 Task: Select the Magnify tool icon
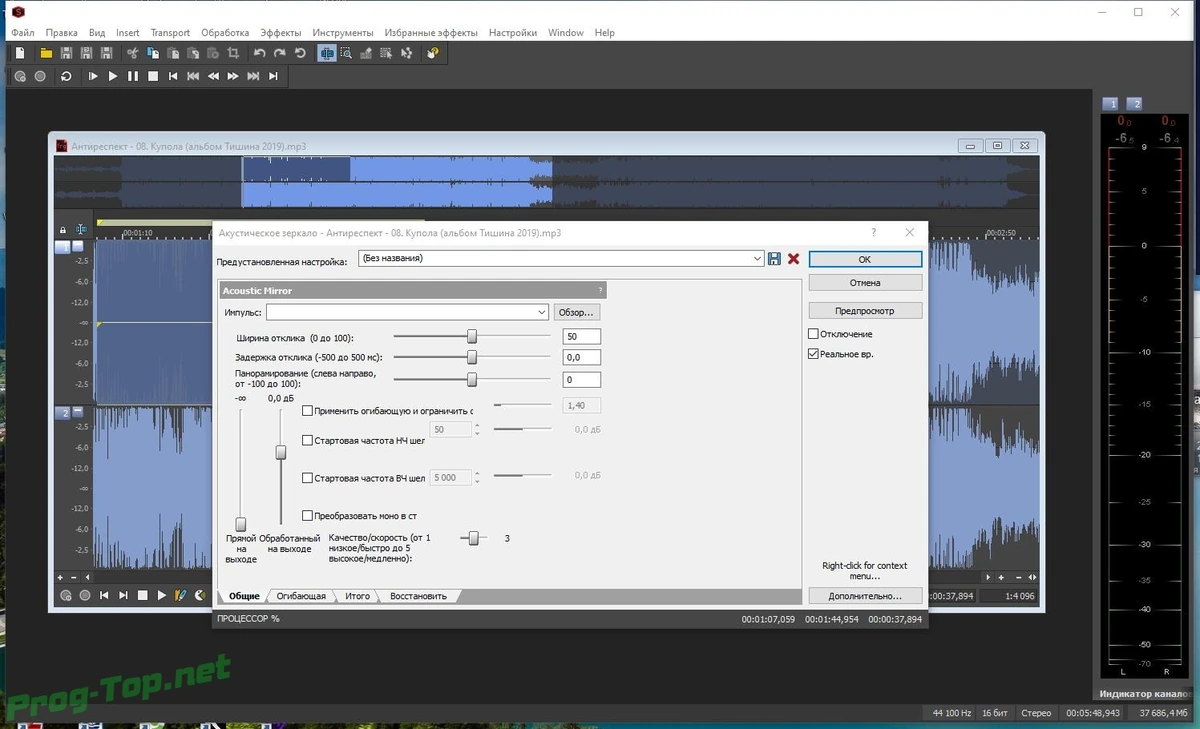coord(347,53)
